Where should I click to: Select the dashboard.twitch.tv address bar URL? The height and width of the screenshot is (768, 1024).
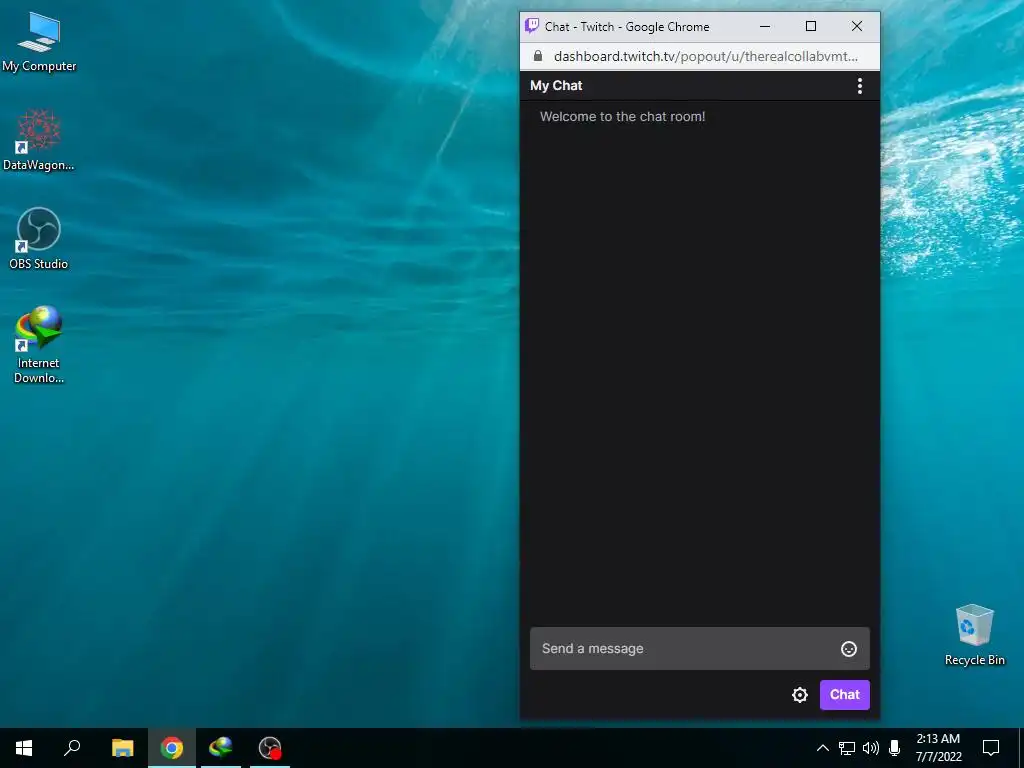click(705, 56)
